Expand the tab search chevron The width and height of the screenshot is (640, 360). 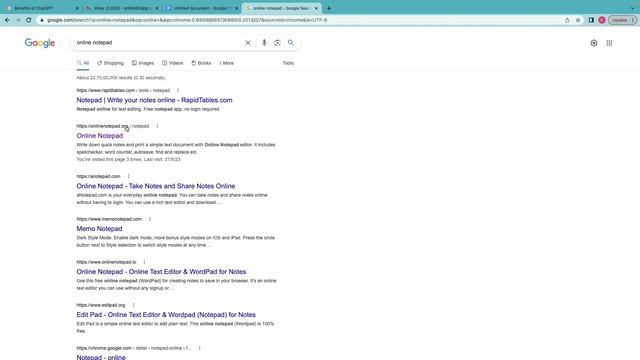(x=632, y=8)
